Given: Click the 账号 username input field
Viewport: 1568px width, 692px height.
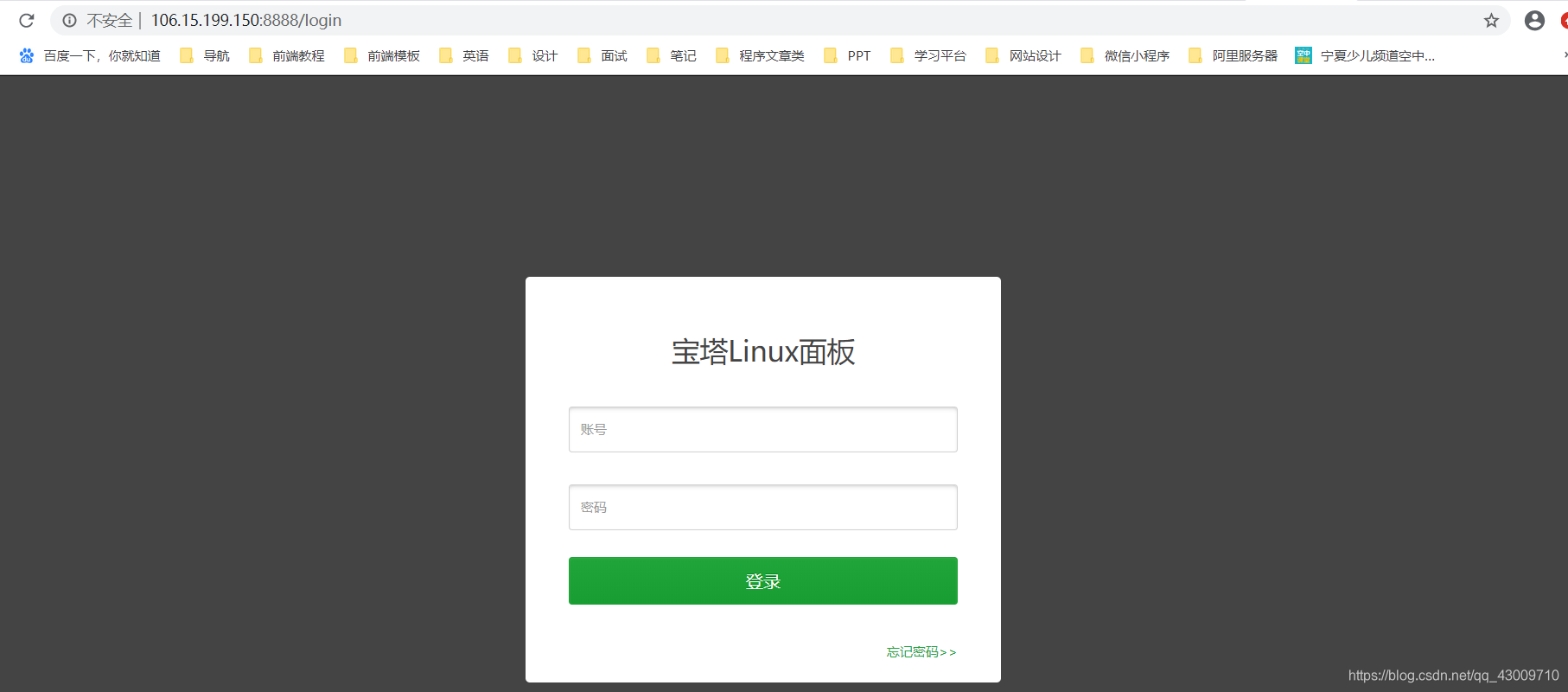Looking at the screenshot, I should pos(763,429).
